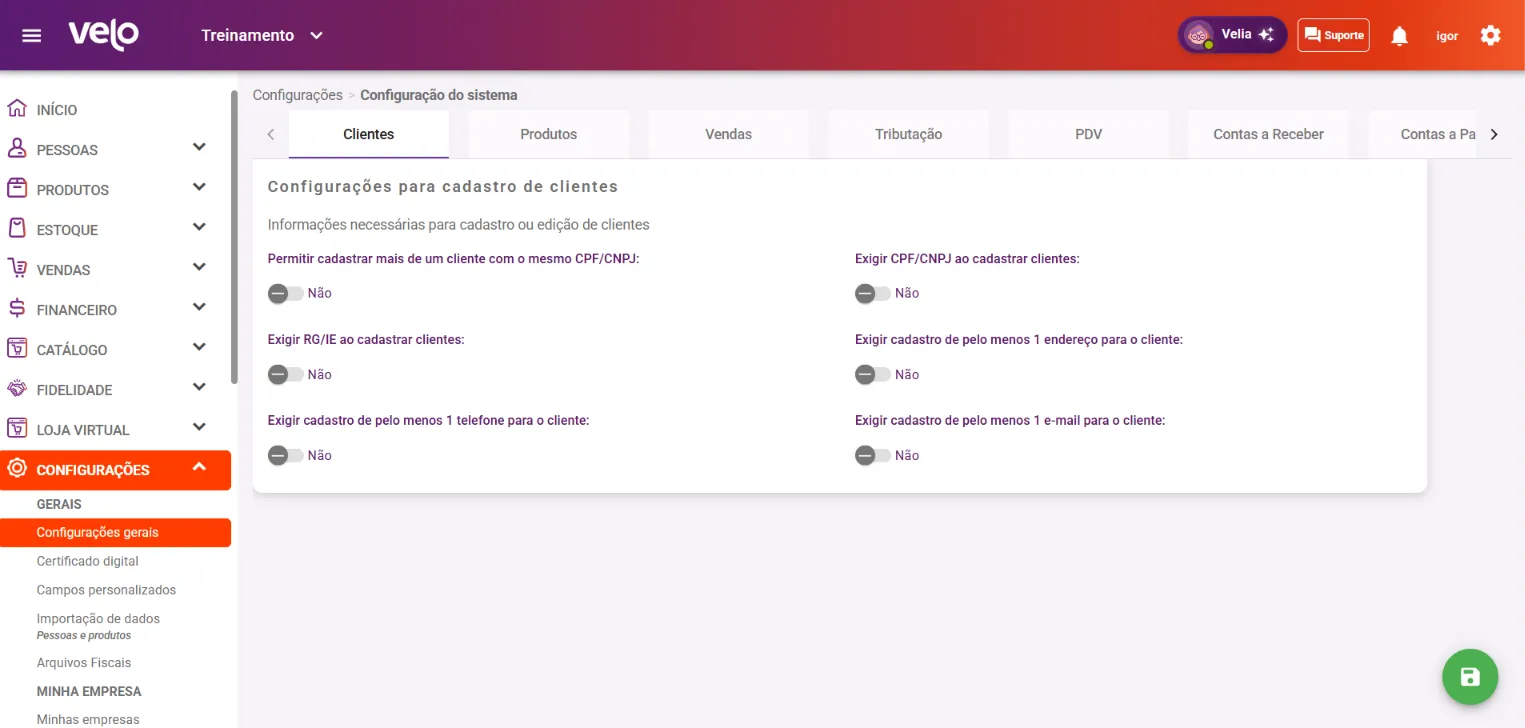Click the Configurações gear icon in sidebar

point(16,468)
